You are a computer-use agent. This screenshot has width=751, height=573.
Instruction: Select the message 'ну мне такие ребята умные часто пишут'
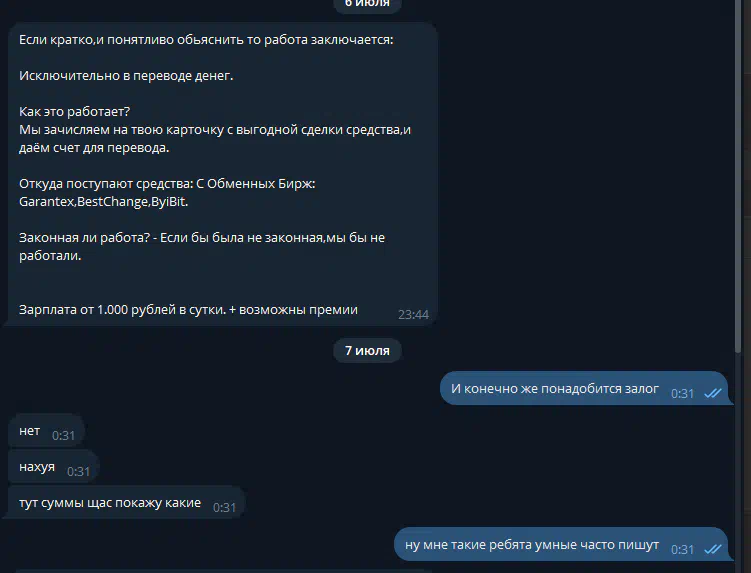click(x=561, y=545)
